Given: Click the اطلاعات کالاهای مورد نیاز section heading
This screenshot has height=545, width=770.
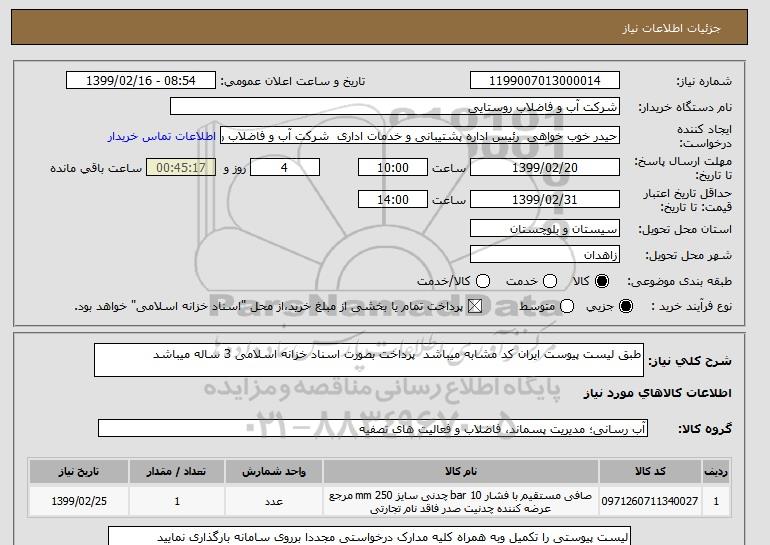Looking at the screenshot, I should pos(658,393).
